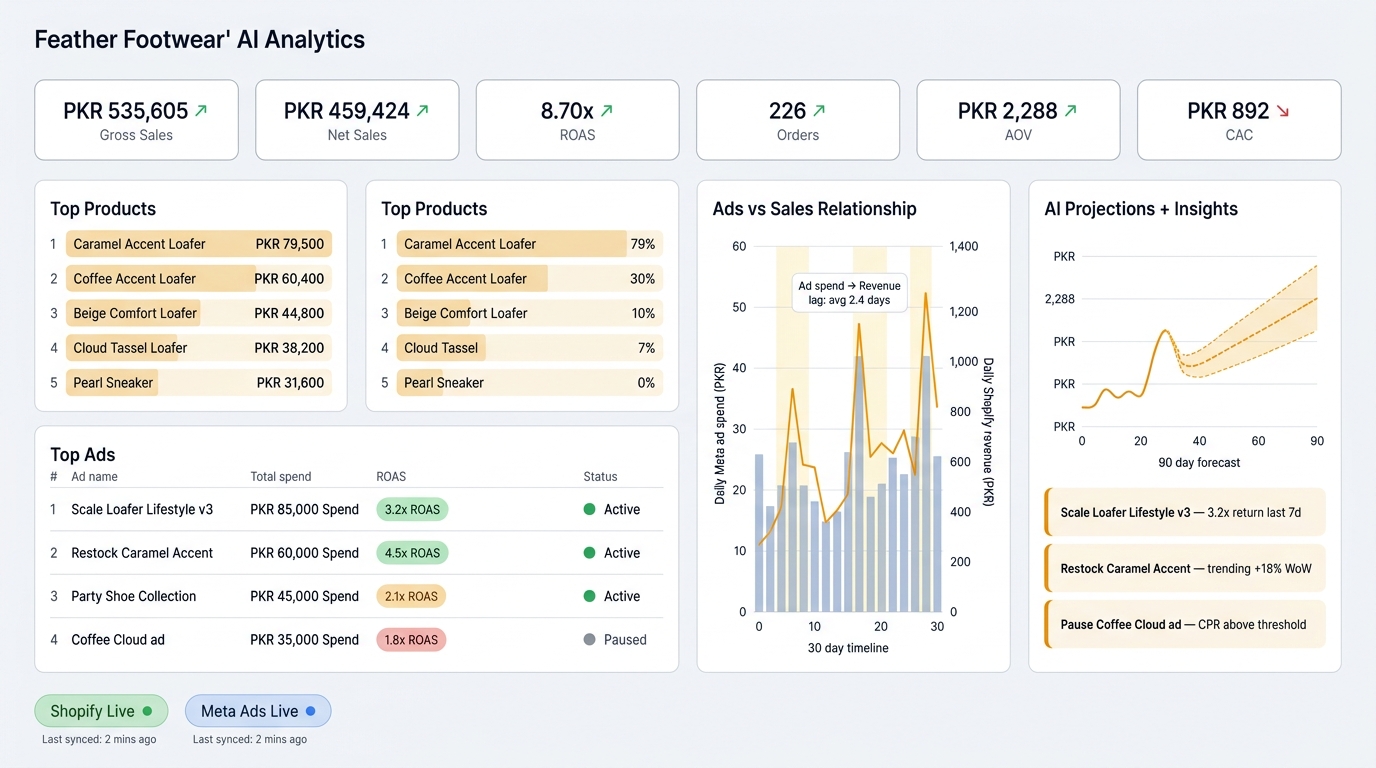Click the PKR 60,000 Spend cell
This screenshot has height=768, width=1376.
305,553
